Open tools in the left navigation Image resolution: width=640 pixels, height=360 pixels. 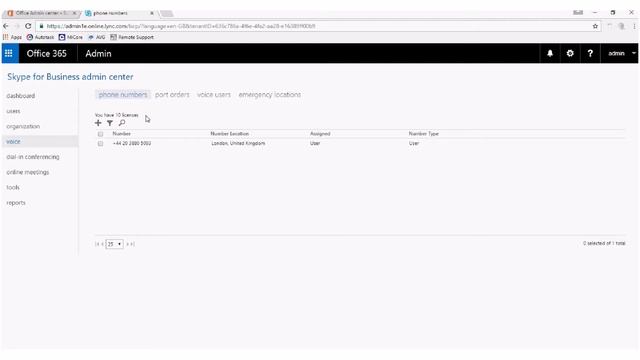[x=13, y=187]
